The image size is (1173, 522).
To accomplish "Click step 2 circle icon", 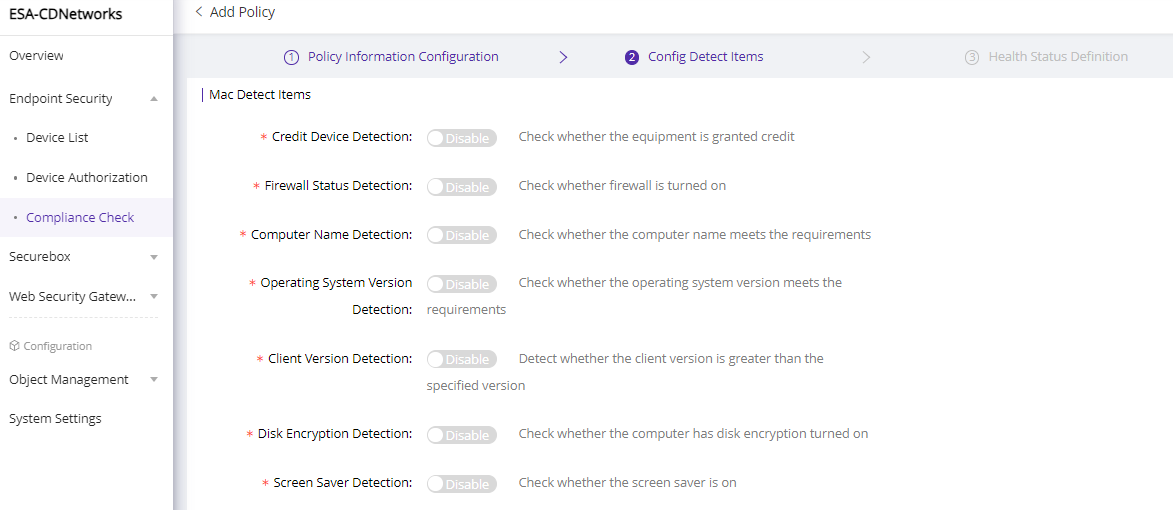I will pos(632,57).
